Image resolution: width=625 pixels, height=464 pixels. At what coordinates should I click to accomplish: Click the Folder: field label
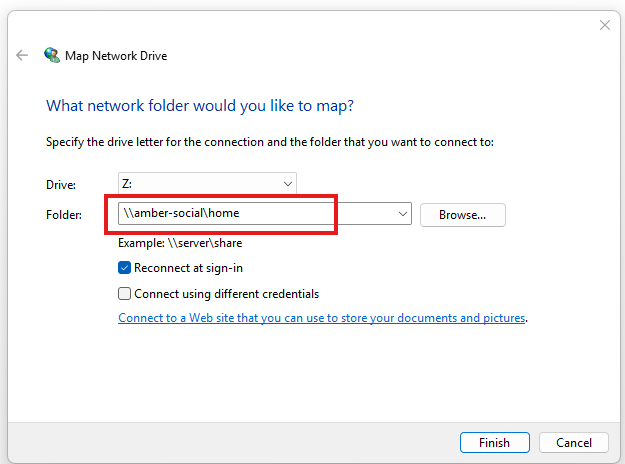[64, 215]
